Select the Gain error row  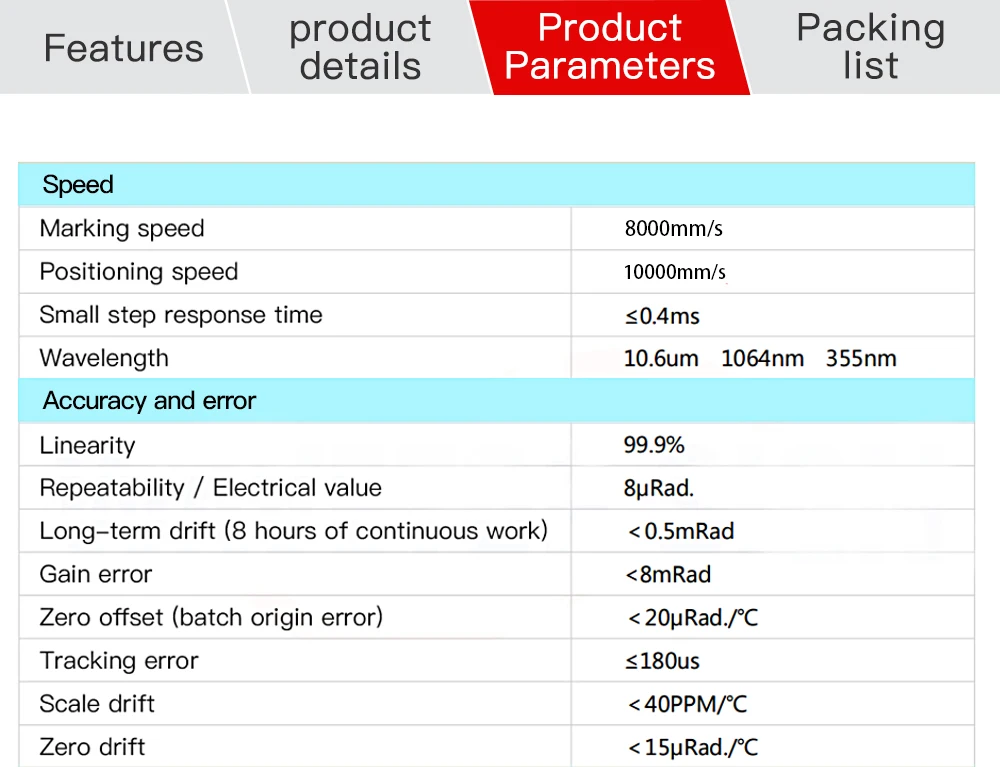click(496, 574)
